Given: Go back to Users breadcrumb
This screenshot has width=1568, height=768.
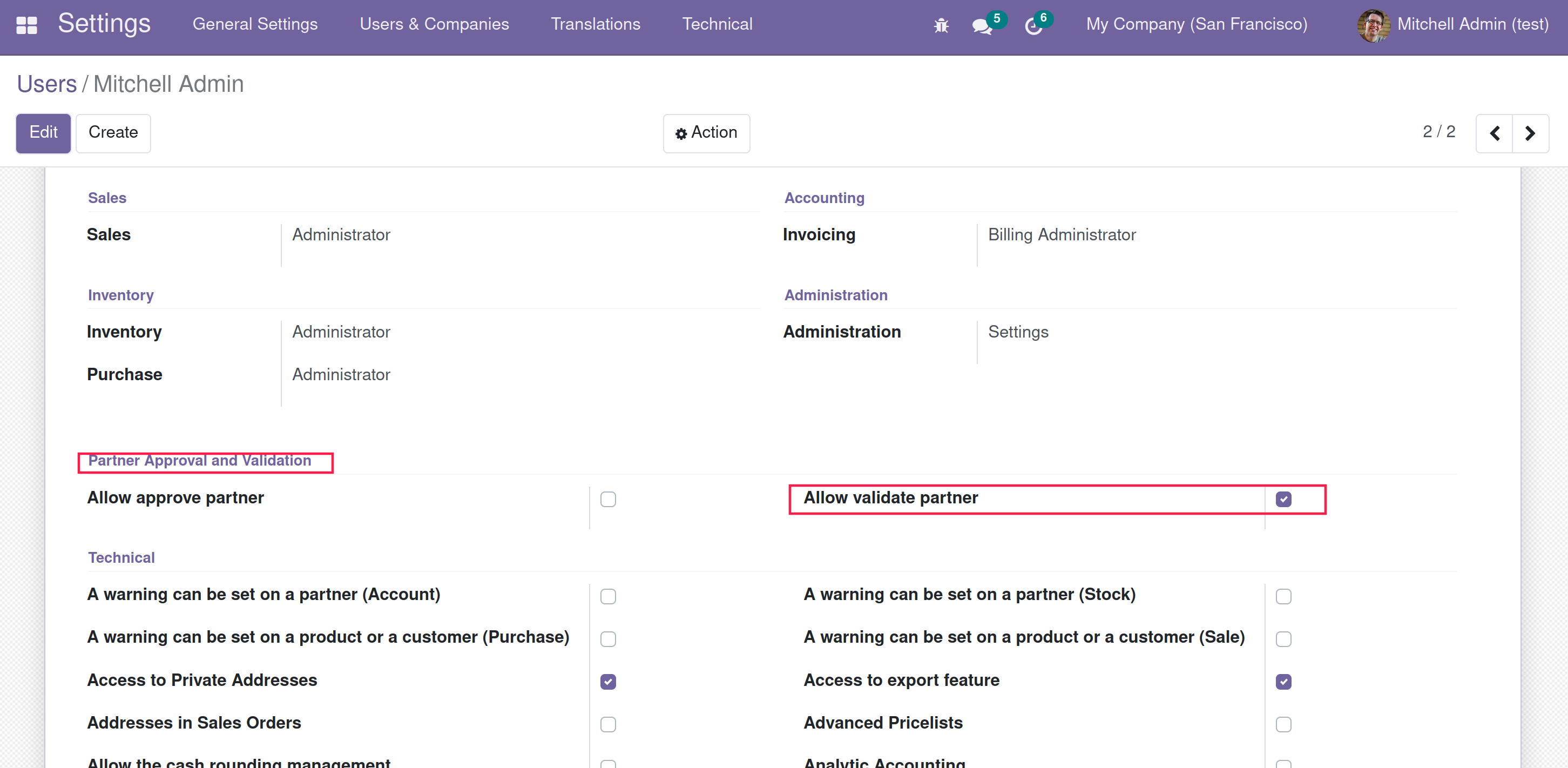Looking at the screenshot, I should tap(47, 84).
